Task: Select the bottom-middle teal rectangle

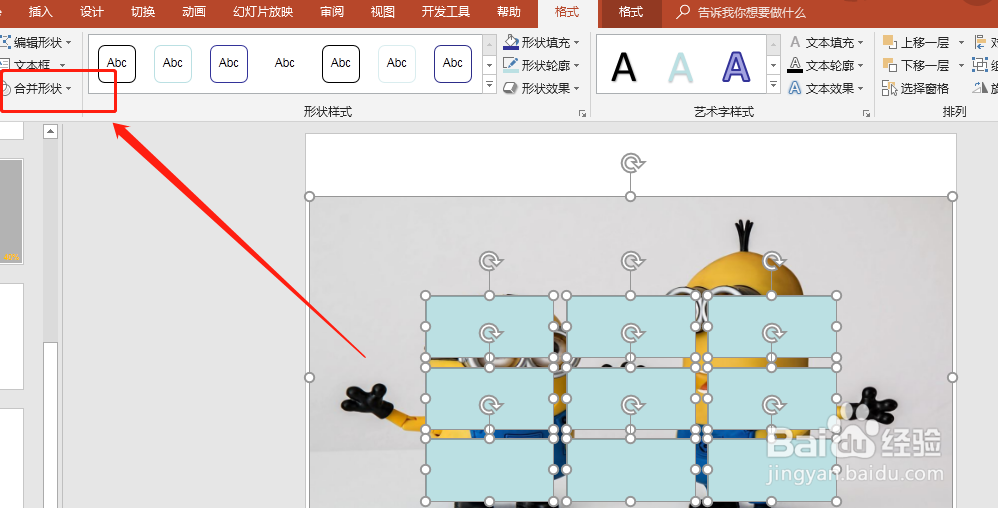Action: [631, 470]
